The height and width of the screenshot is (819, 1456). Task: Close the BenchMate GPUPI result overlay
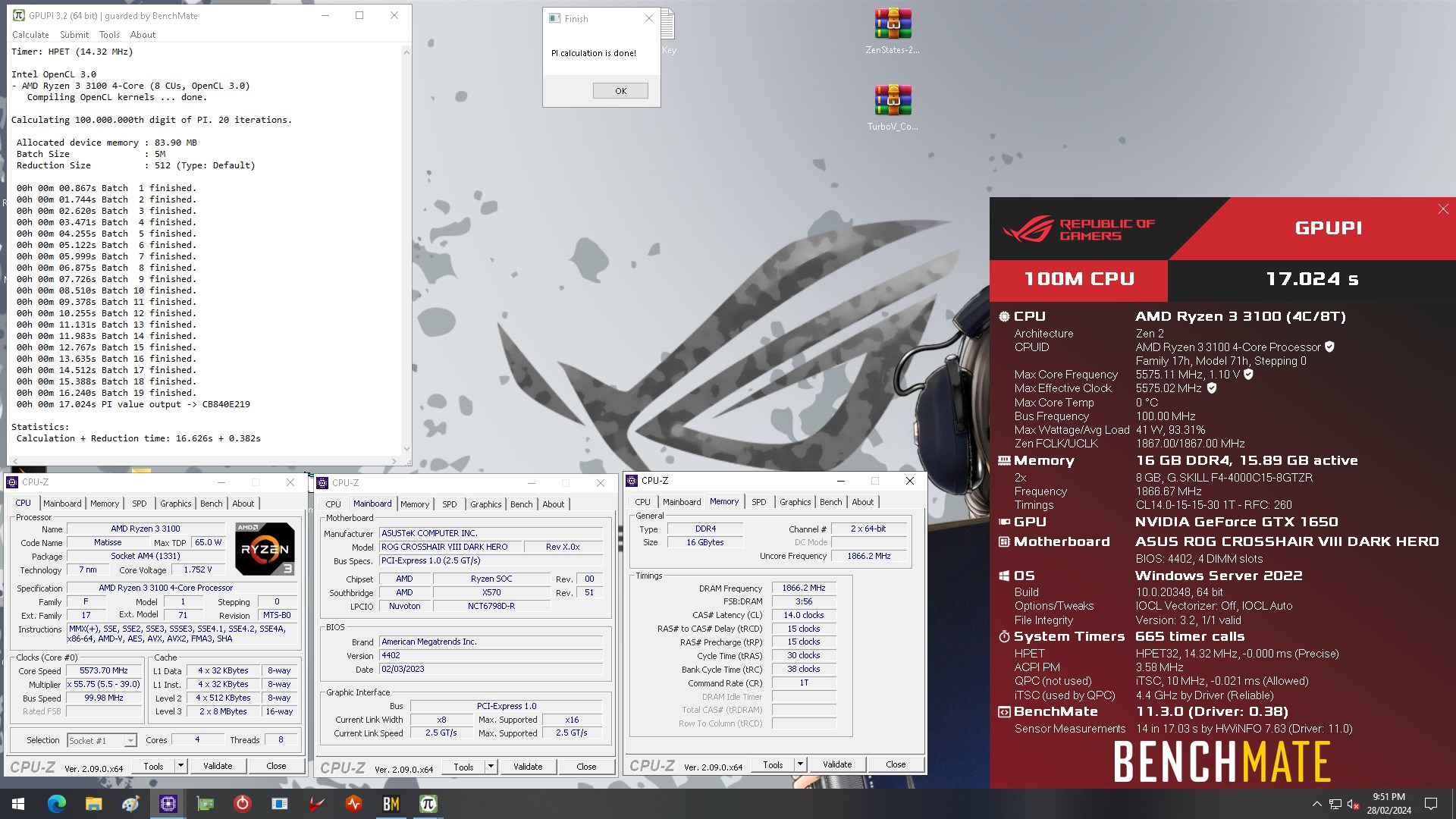tap(1443, 209)
